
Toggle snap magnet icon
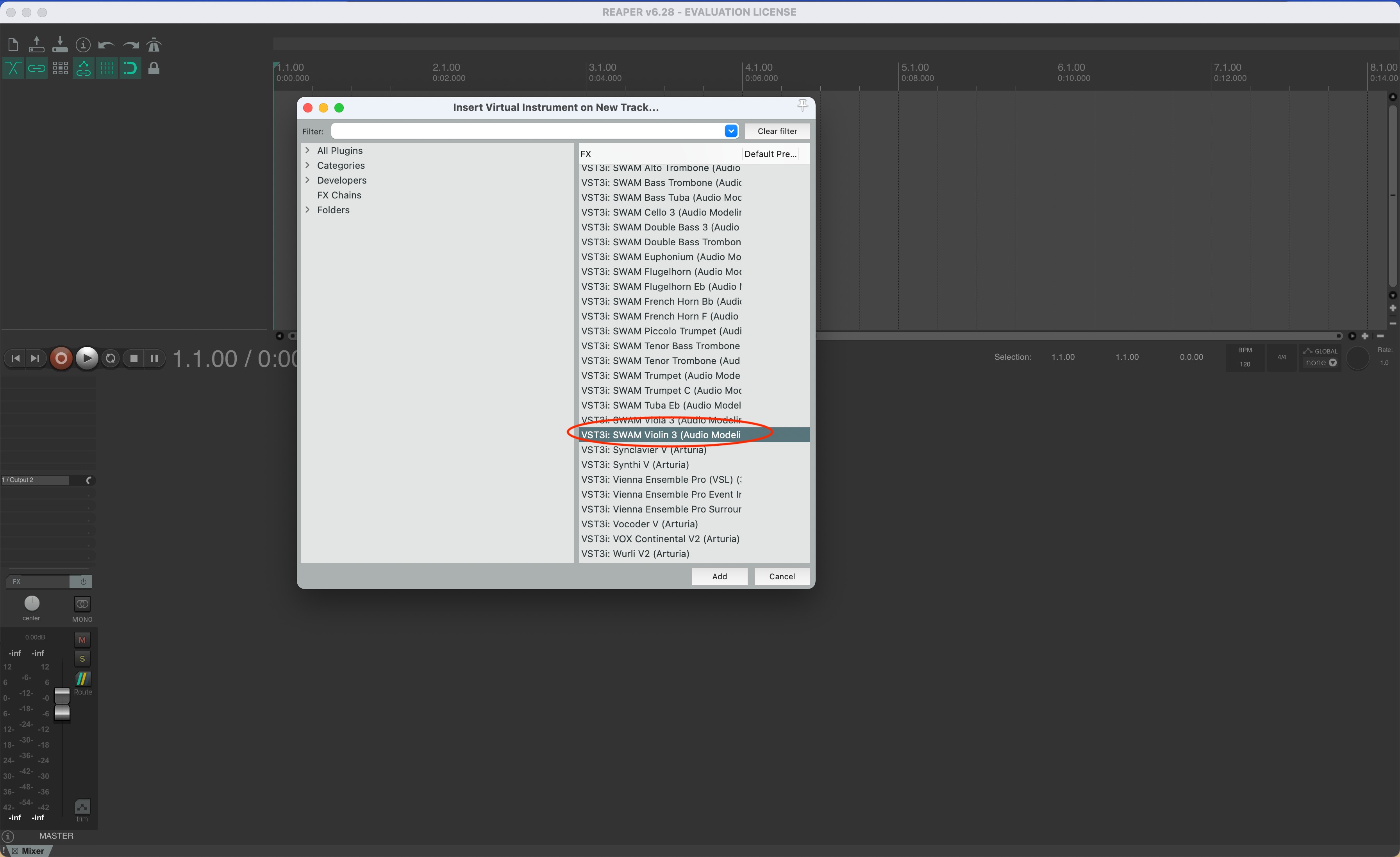[130, 69]
